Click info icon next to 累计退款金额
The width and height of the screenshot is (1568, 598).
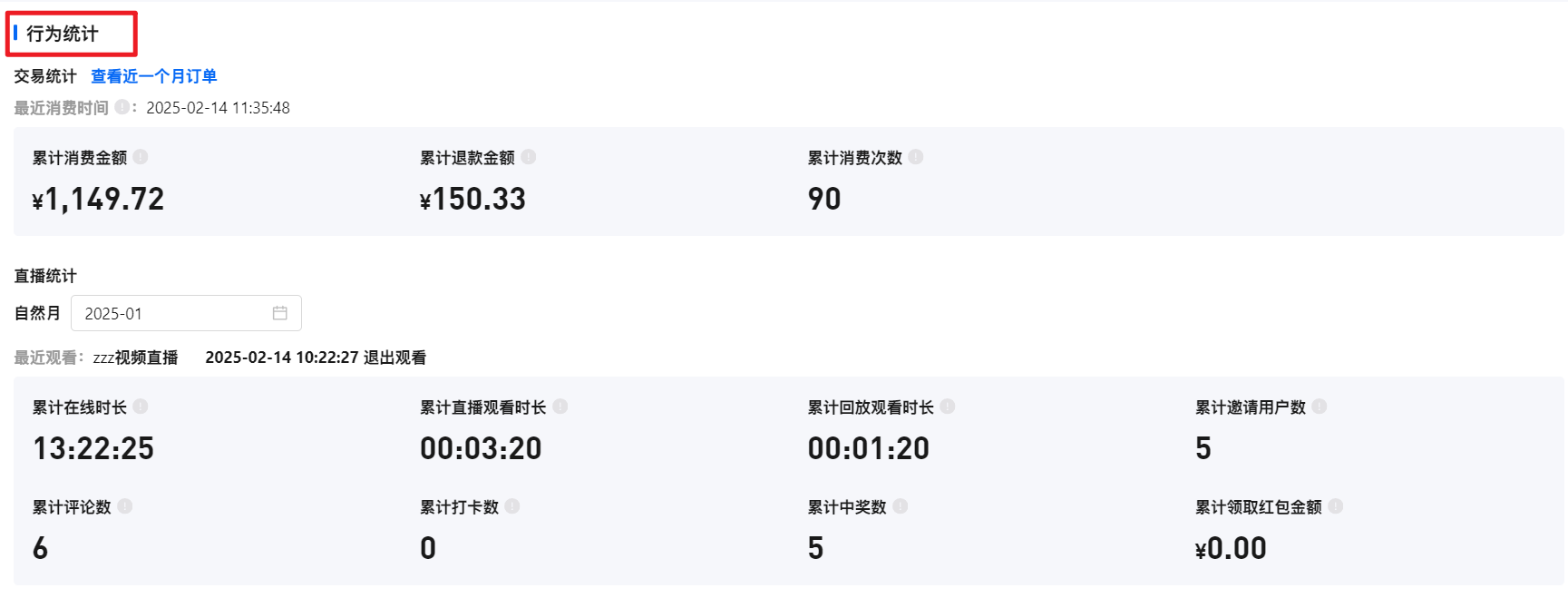point(529,157)
